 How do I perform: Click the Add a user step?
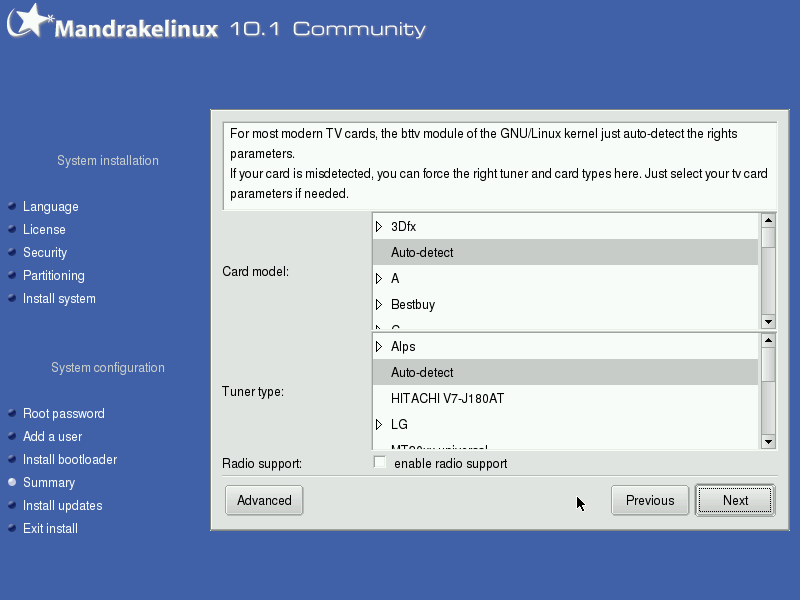[53, 437]
